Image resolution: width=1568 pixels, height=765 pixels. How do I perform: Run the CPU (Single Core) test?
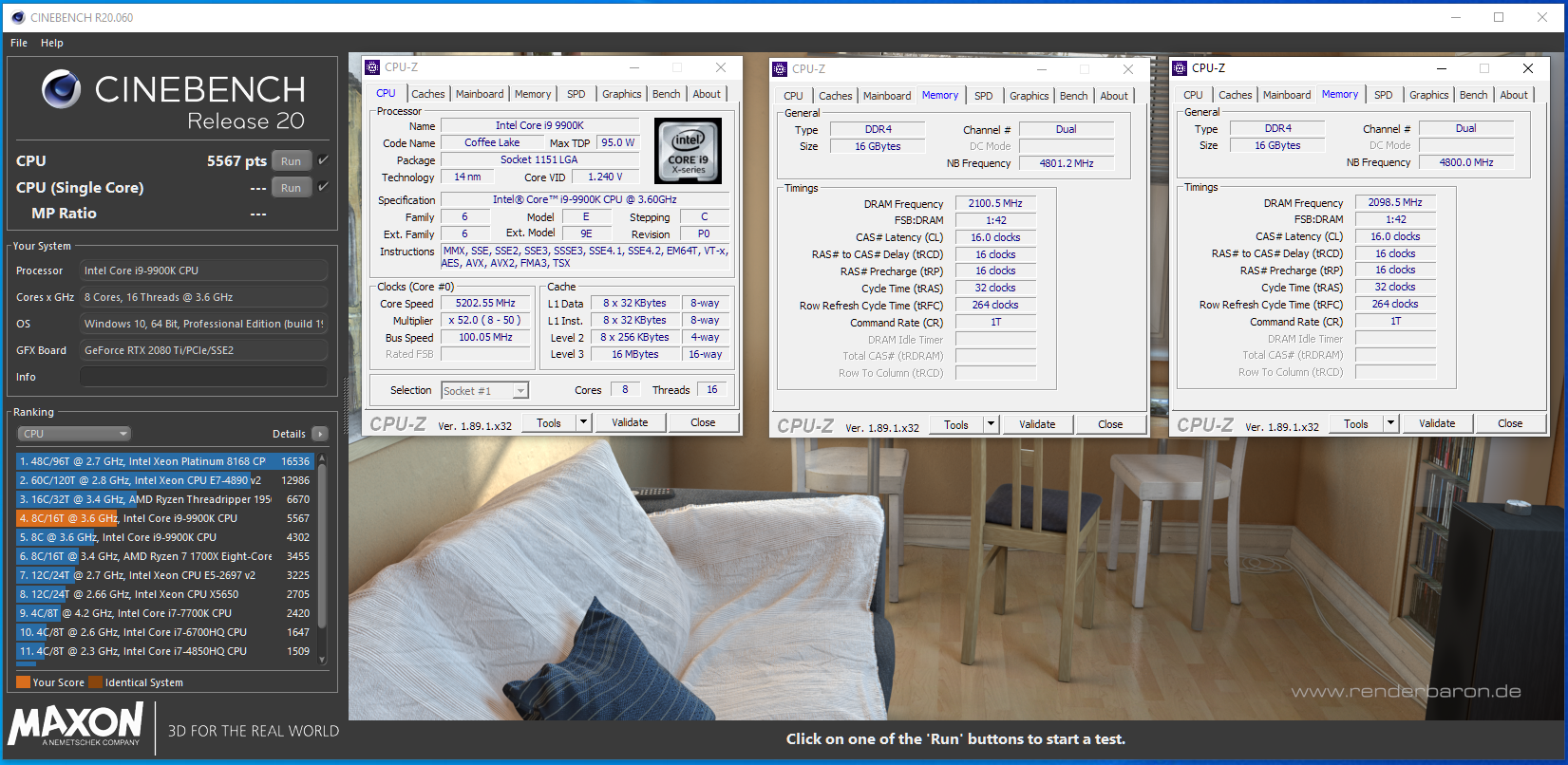coord(292,188)
